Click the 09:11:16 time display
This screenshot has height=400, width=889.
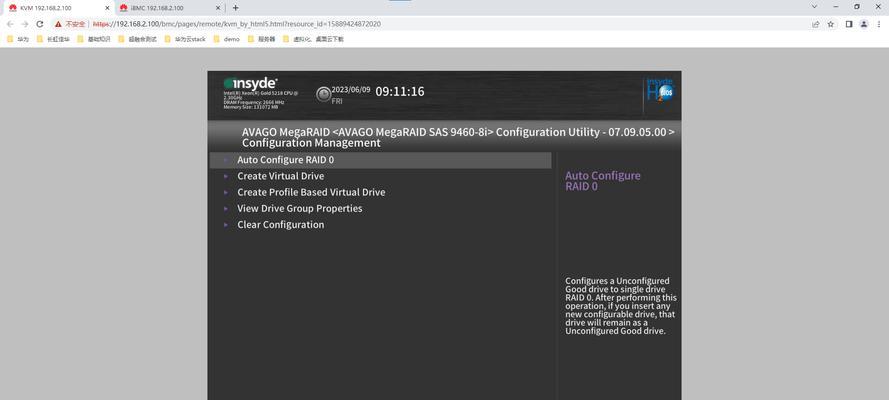(x=400, y=92)
